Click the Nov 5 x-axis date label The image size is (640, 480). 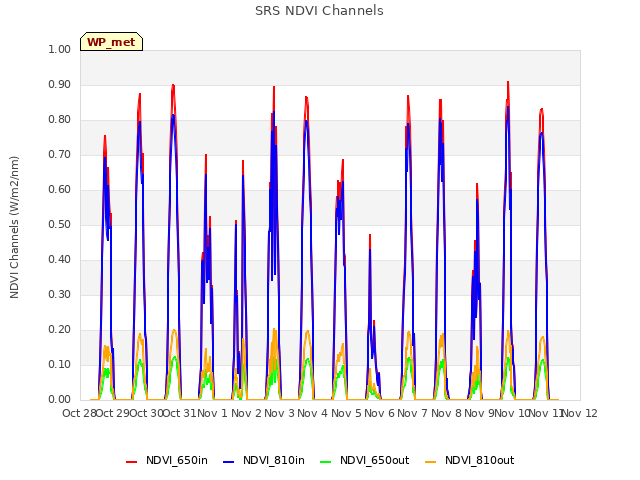(346, 413)
